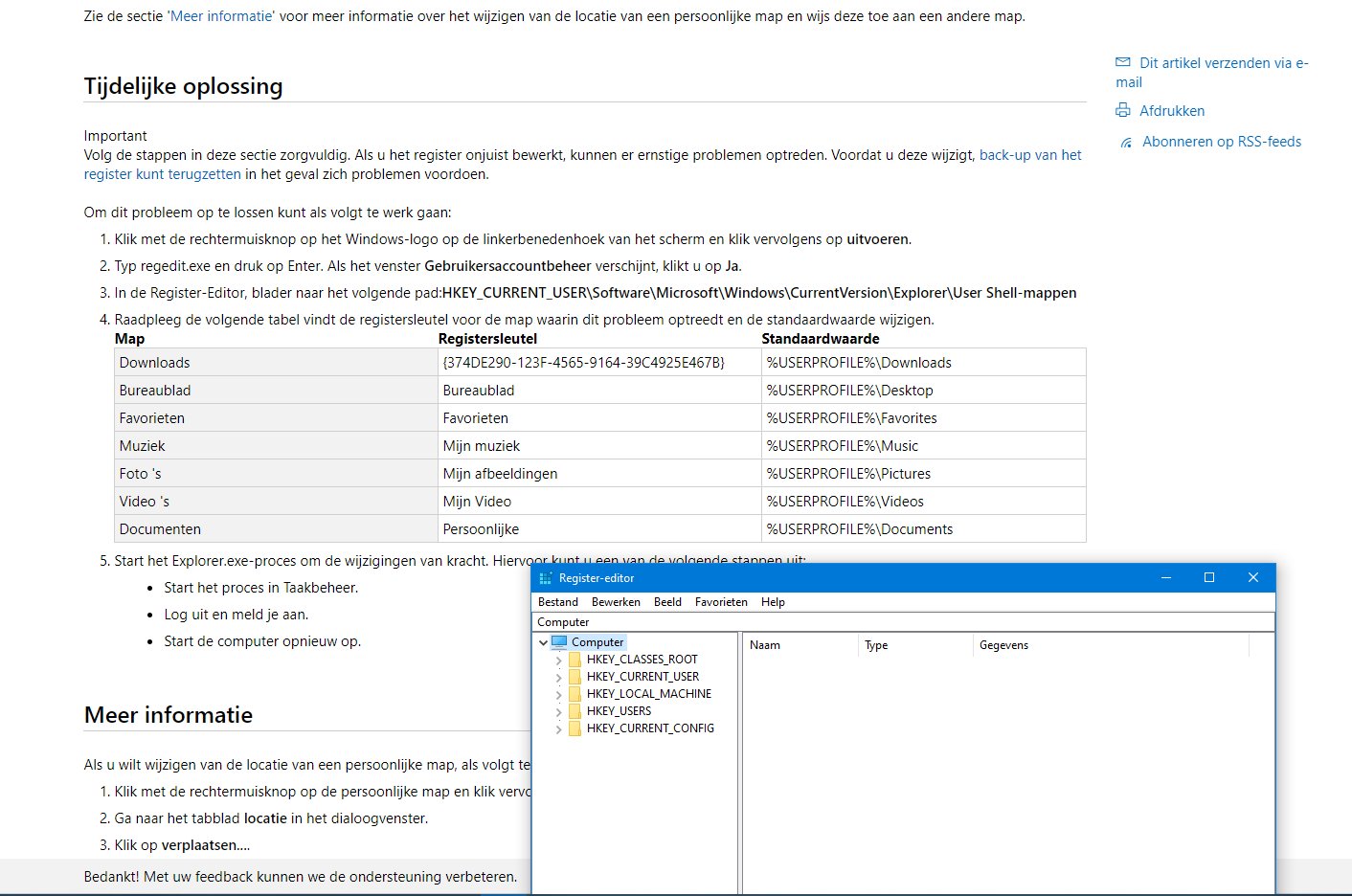Click the 'Mijn afbeeldingen' table cell
1352x896 pixels.
click(599, 474)
